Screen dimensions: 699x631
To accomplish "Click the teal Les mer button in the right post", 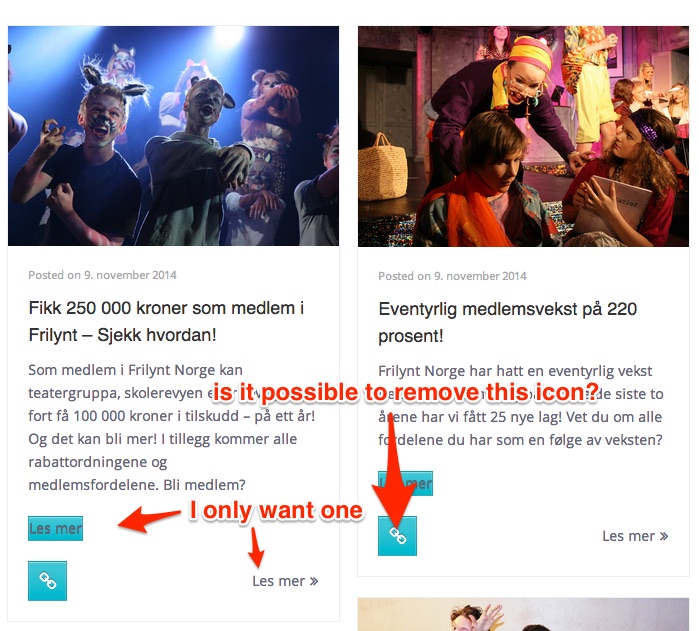I will (405, 483).
